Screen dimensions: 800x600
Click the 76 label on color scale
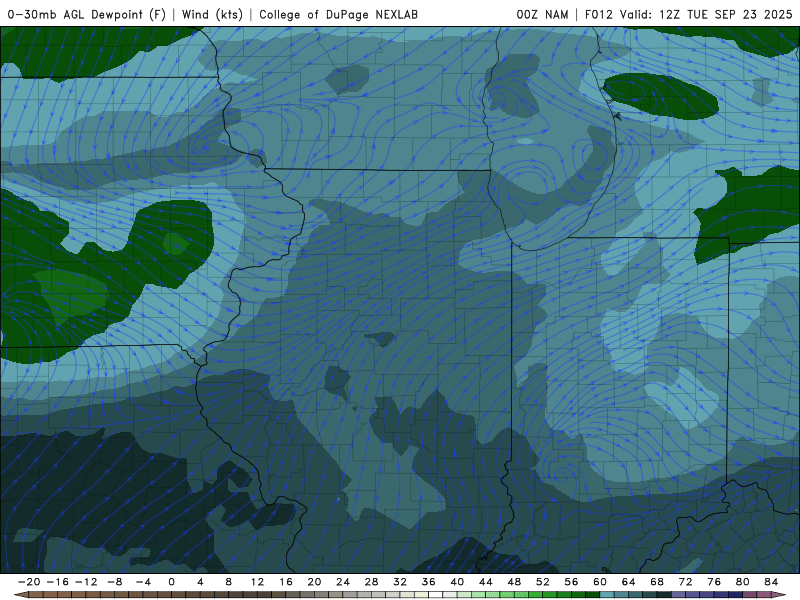[x=714, y=582]
